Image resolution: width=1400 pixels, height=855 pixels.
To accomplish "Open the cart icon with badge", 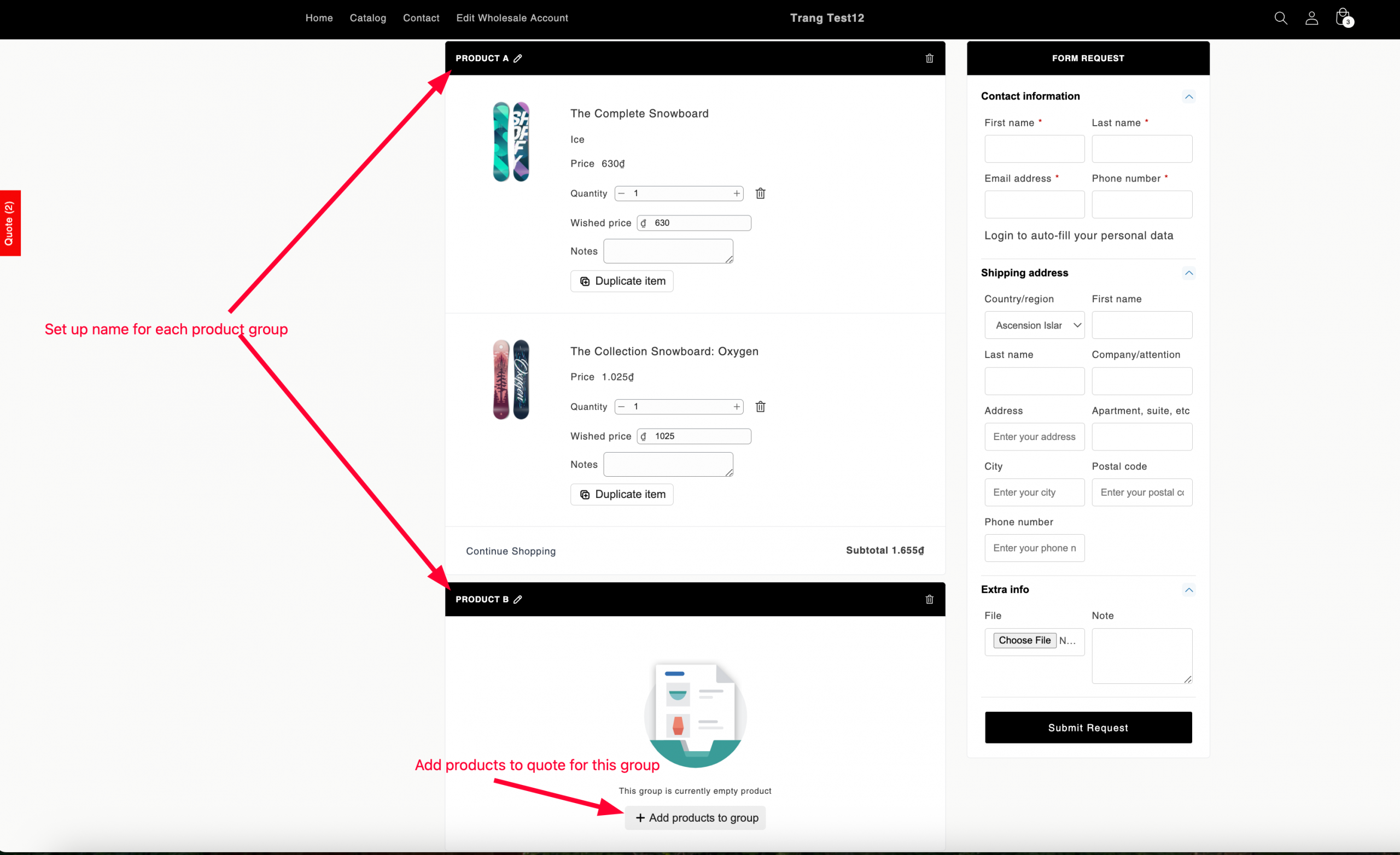I will click(1344, 17).
